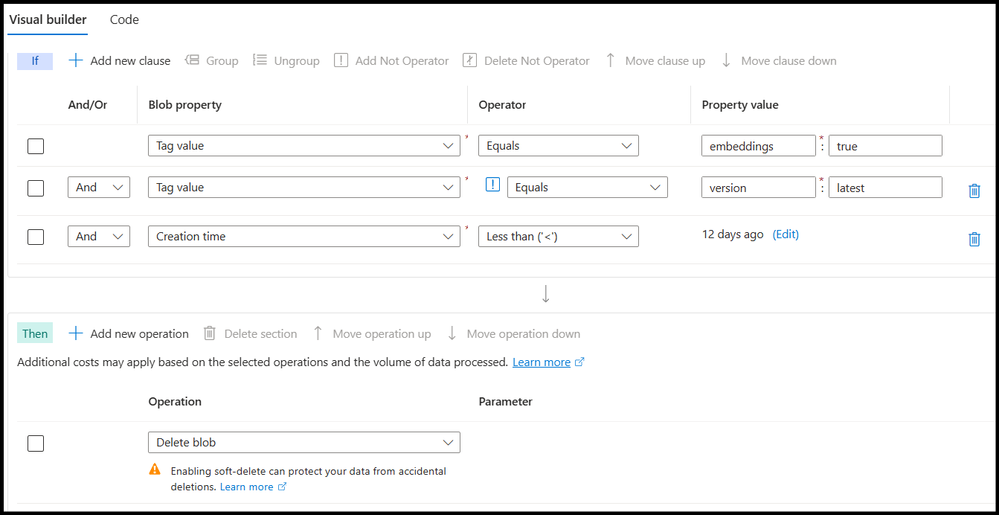Open Learn more link about additional costs
The width and height of the screenshot is (999, 515).
[x=541, y=362]
